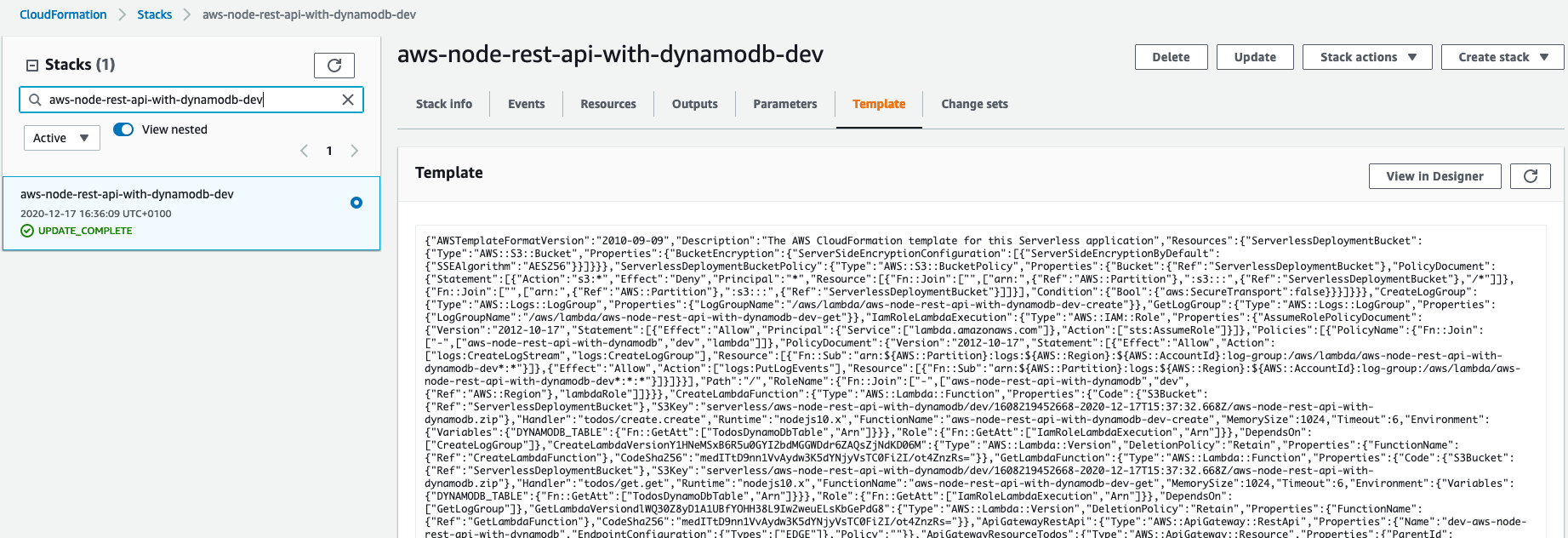Refresh the Stacks list

point(334,66)
